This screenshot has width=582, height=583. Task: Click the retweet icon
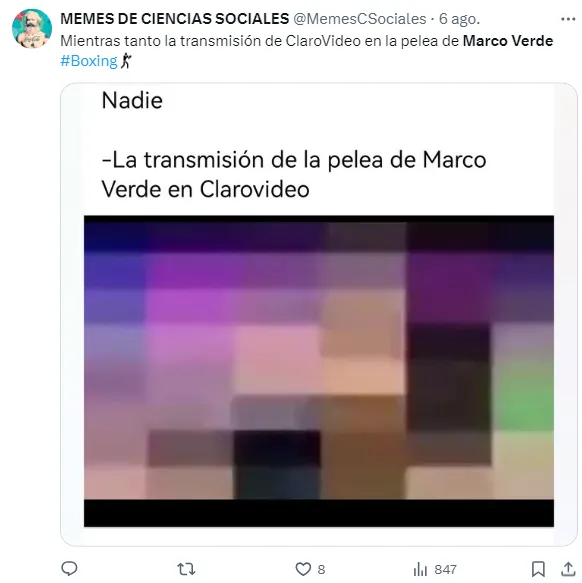(x=186, y=569)
